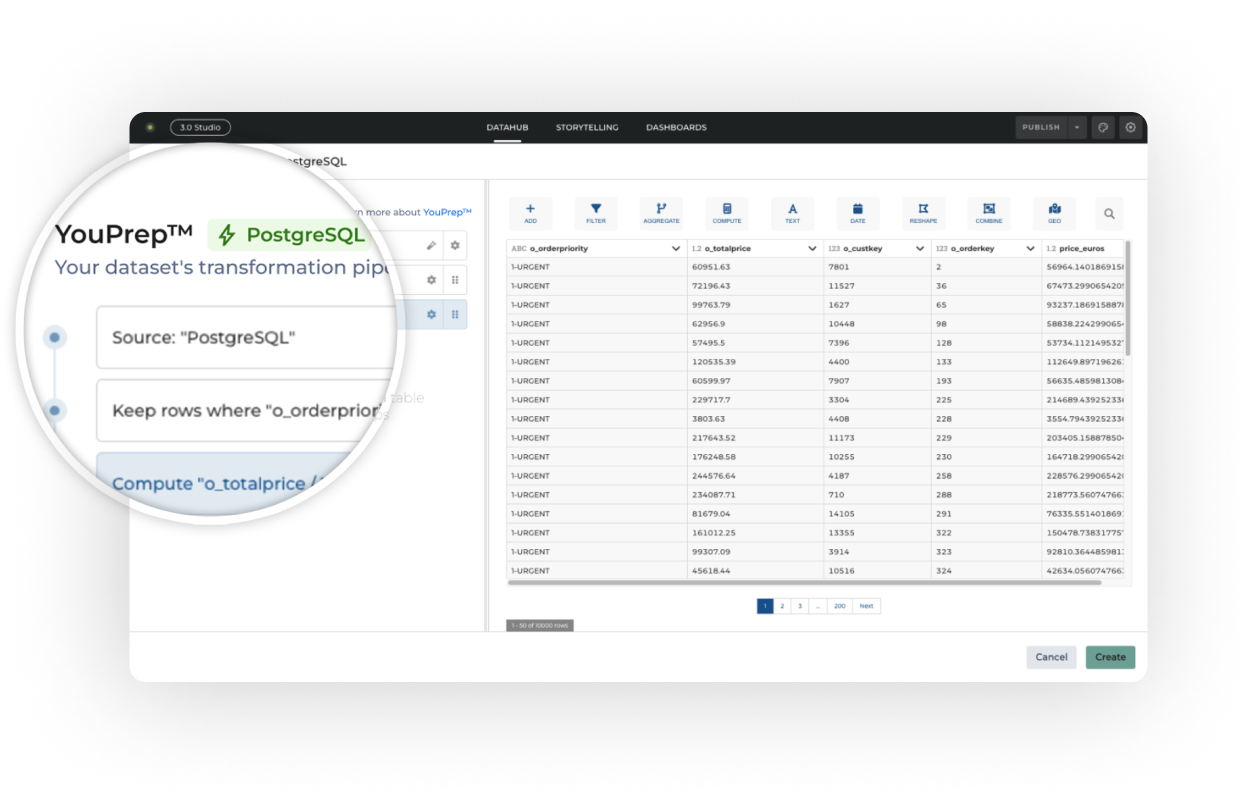Image resolution: width=1259 pixels, height=810 pixels.
Task: Open the Geo tool
Action: point(1055,212)
